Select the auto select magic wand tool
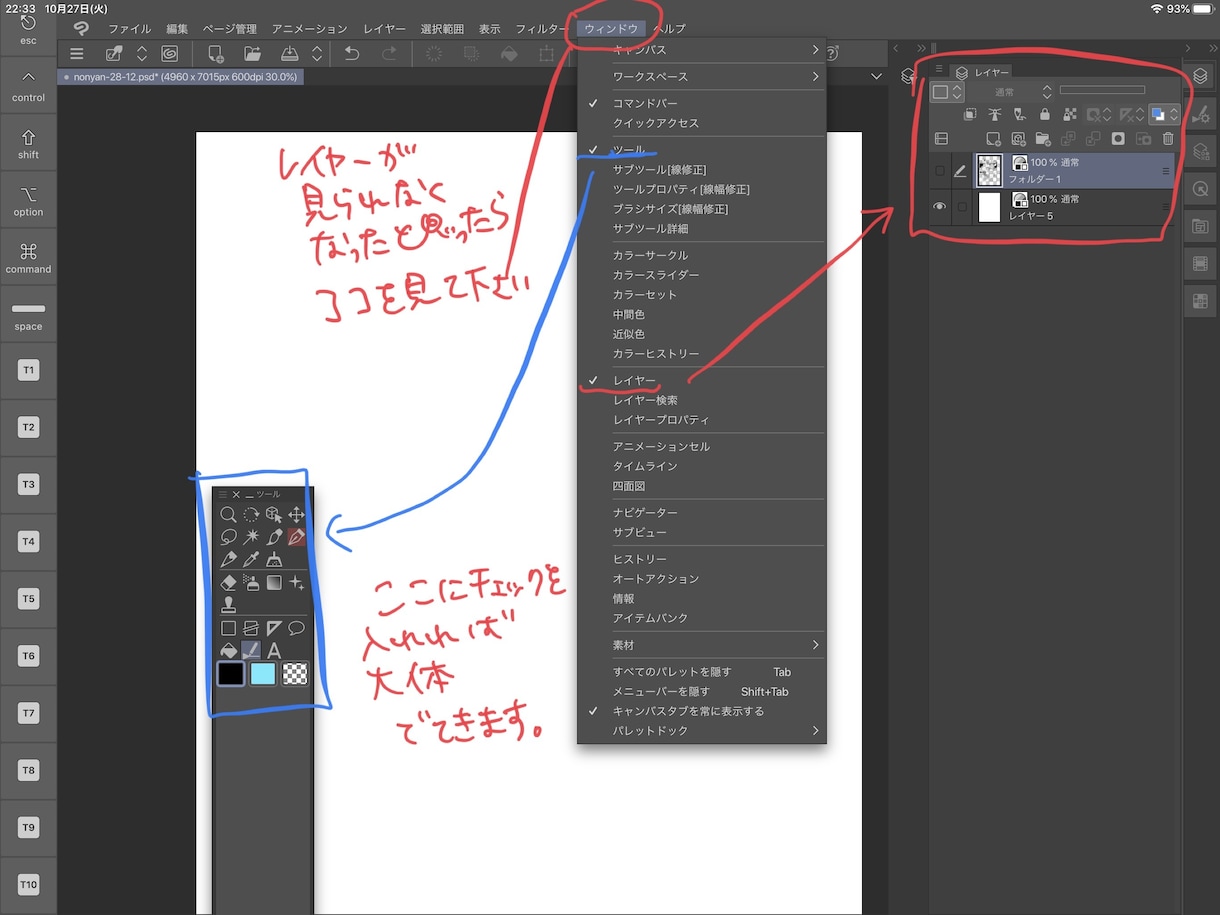Screen dimensions: 1220x915 pos(251,537)
